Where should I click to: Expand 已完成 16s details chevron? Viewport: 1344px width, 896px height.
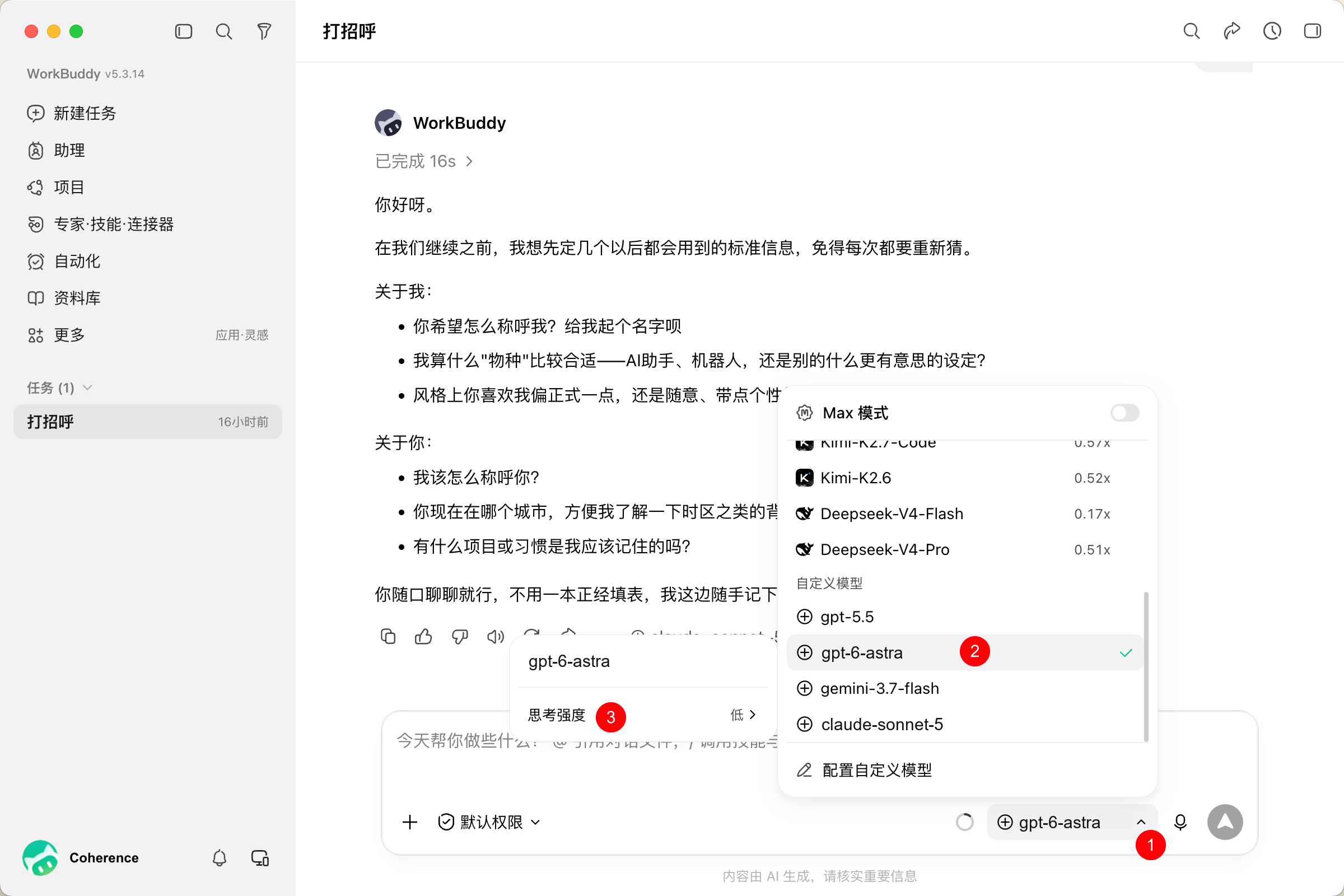coord(470,162)
